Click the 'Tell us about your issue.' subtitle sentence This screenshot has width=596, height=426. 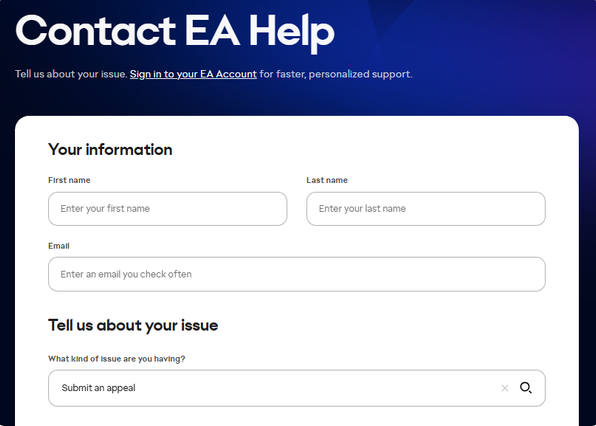[71, 74]
